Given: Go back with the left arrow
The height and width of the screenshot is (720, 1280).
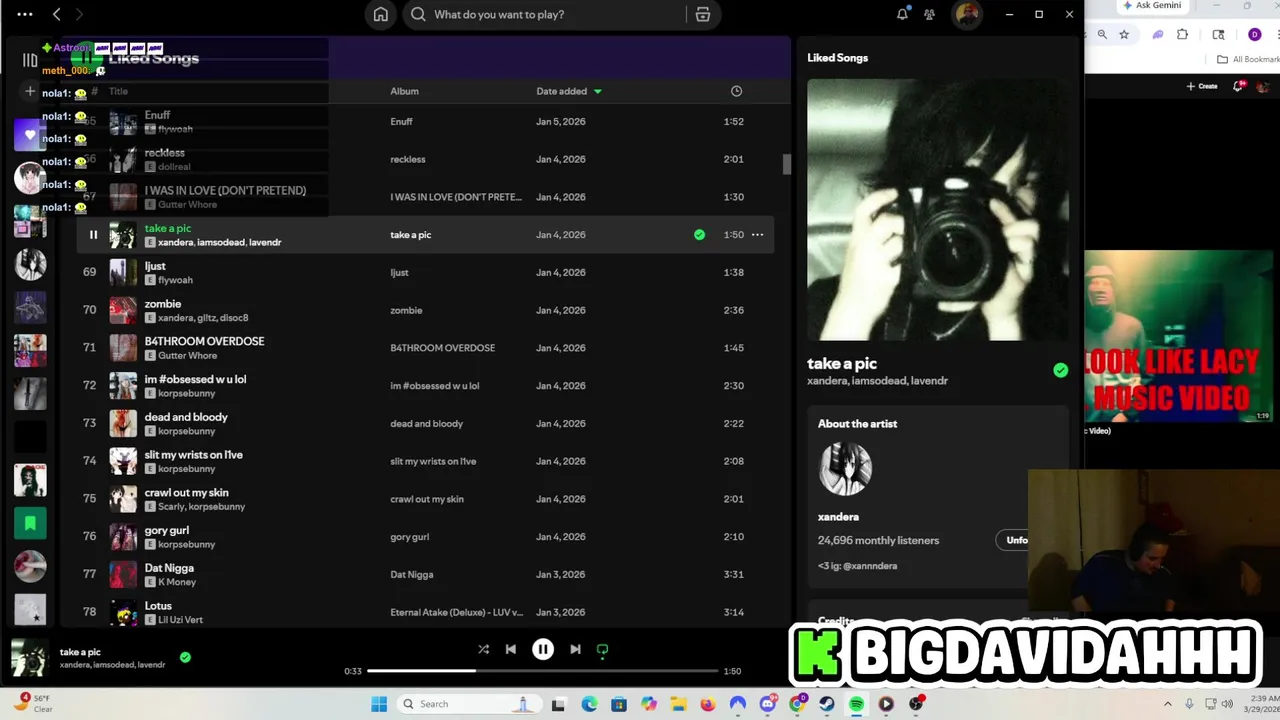Looking at the screenshot, I should pos(57,14).
